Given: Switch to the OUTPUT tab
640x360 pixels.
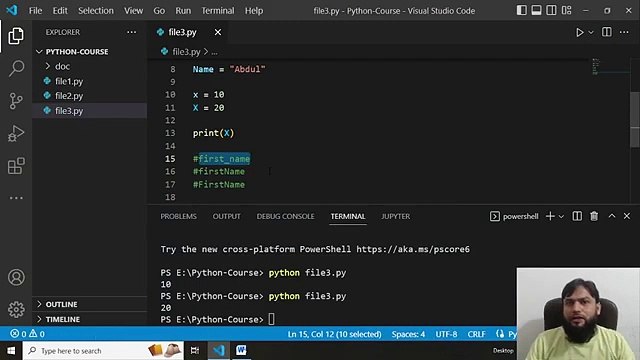Looking at the screenshot, I should point(227,216).
